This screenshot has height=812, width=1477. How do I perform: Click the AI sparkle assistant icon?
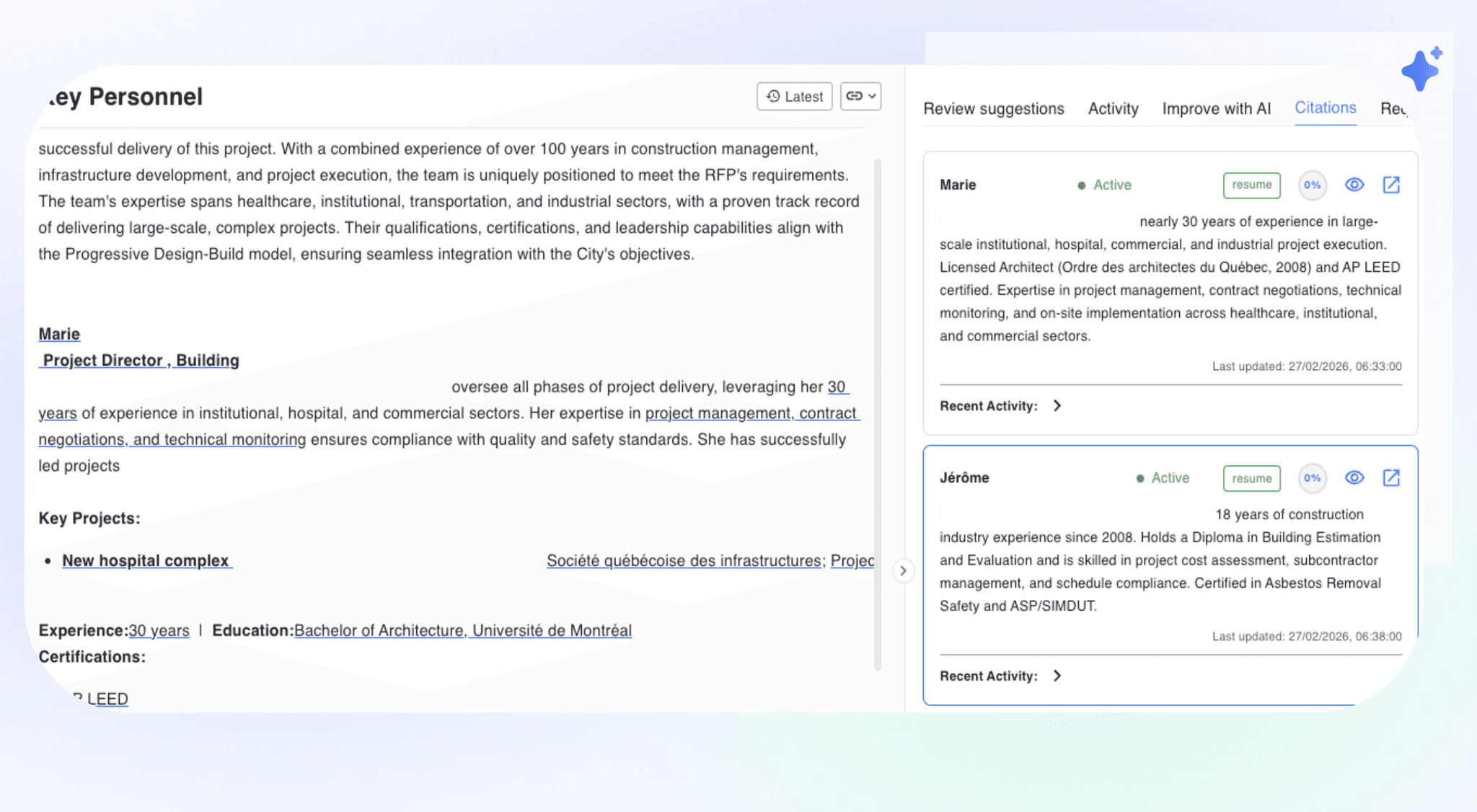click(1421, 69)
